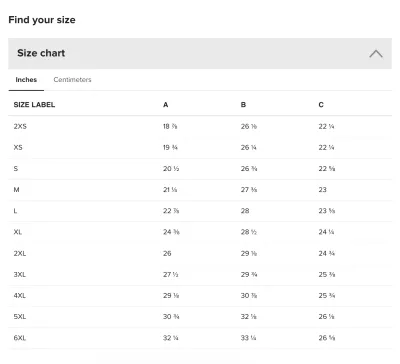Click the 6XL size row label

pos(20,338)
